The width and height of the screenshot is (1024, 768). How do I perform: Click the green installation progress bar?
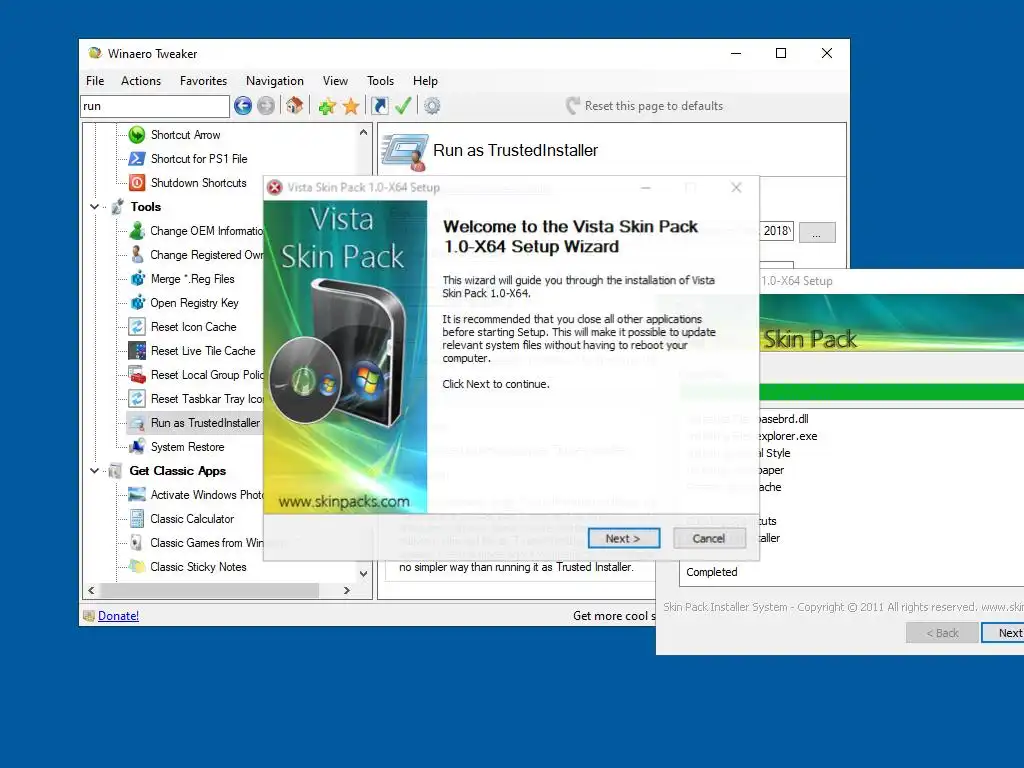coord(891,391)
